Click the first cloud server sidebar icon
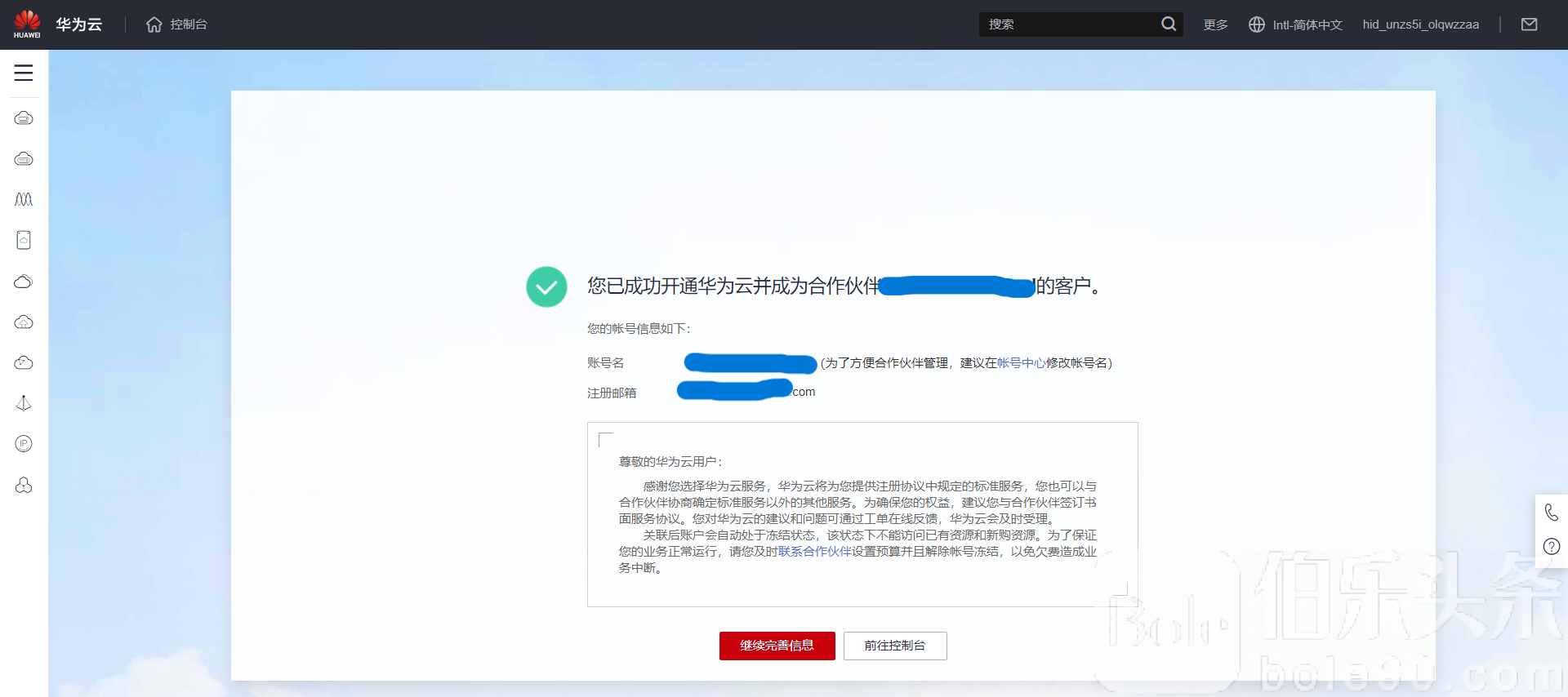This screenshot has width=1568, height=697. coord(24,118)
